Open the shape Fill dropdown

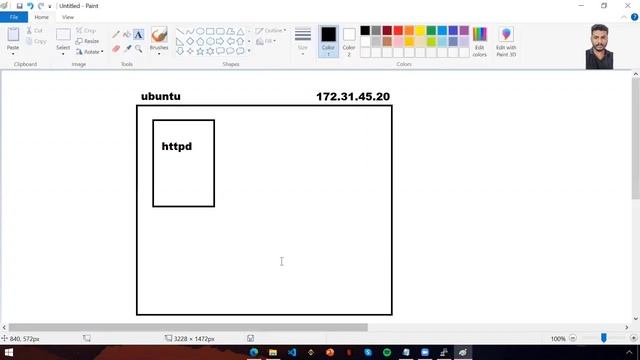point(266,41)
